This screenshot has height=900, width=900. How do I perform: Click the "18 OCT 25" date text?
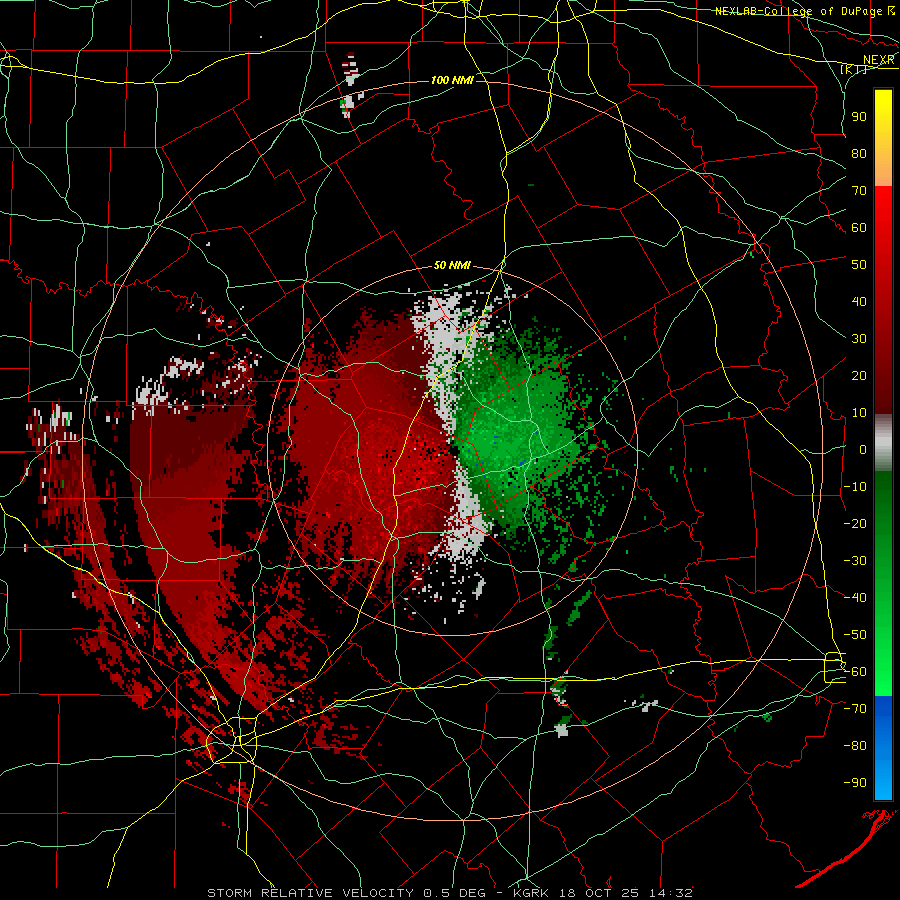coord(599,893)
